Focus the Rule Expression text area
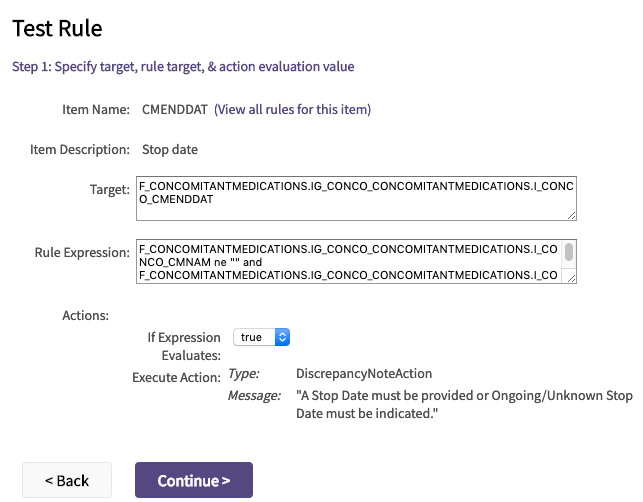 pyautogui.click(x=348, y=261)
